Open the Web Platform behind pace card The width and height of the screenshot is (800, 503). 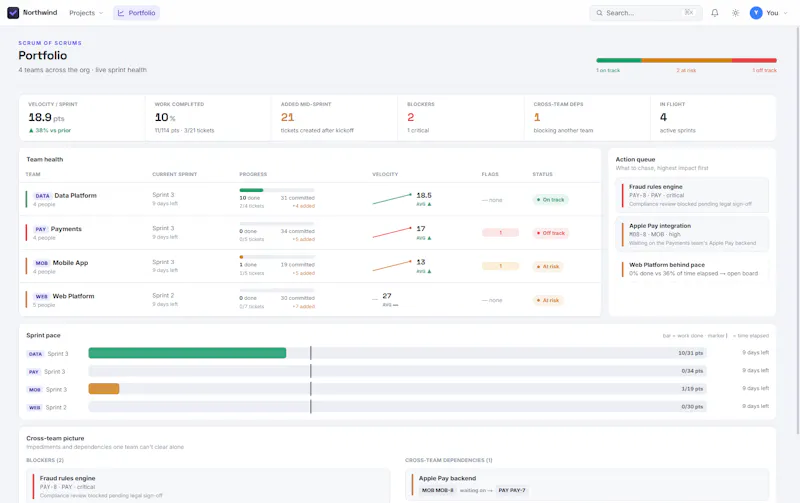(692, 269)
